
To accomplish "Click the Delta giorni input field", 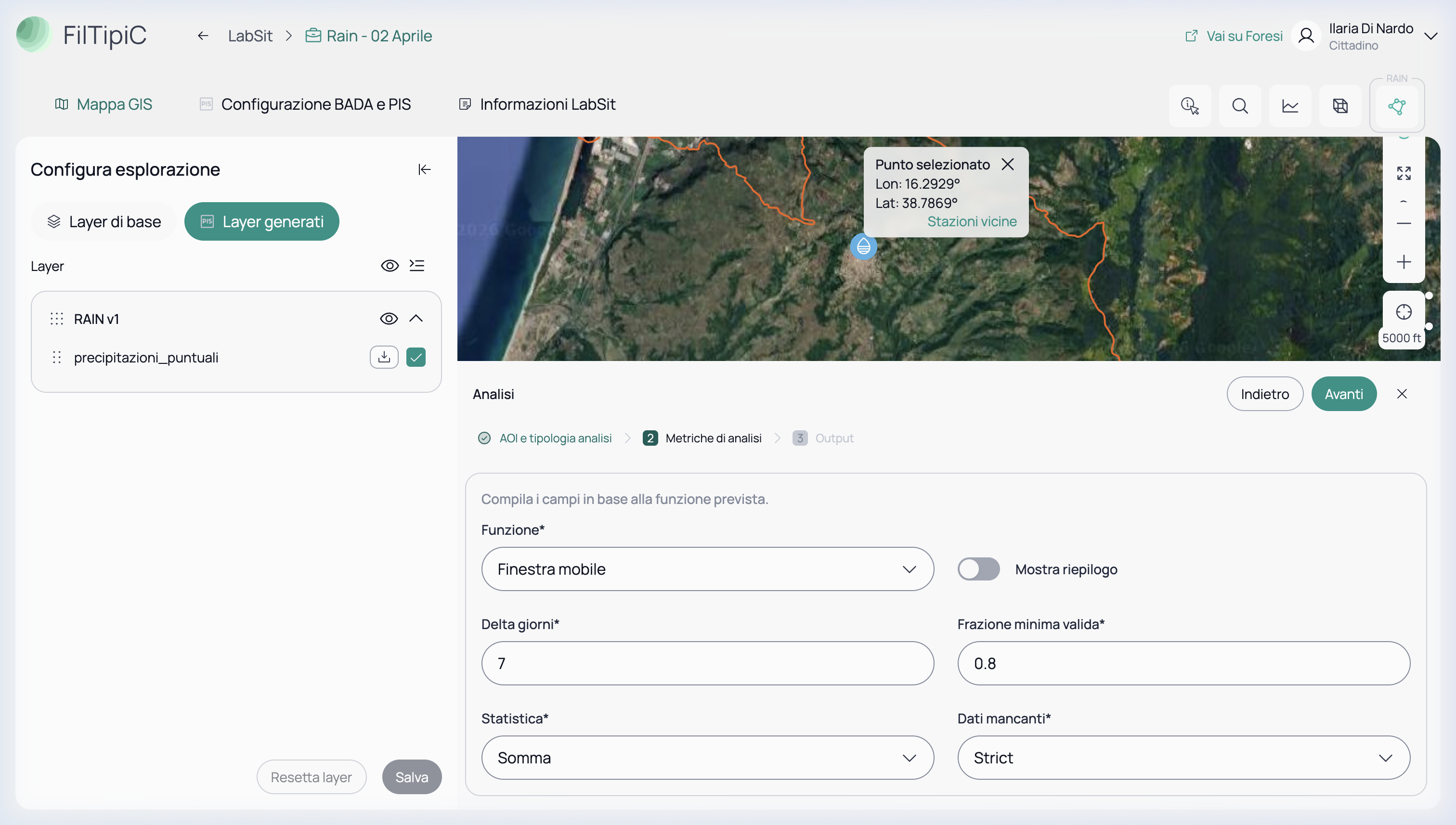I will pyautogui.click(x=707, y=663).
